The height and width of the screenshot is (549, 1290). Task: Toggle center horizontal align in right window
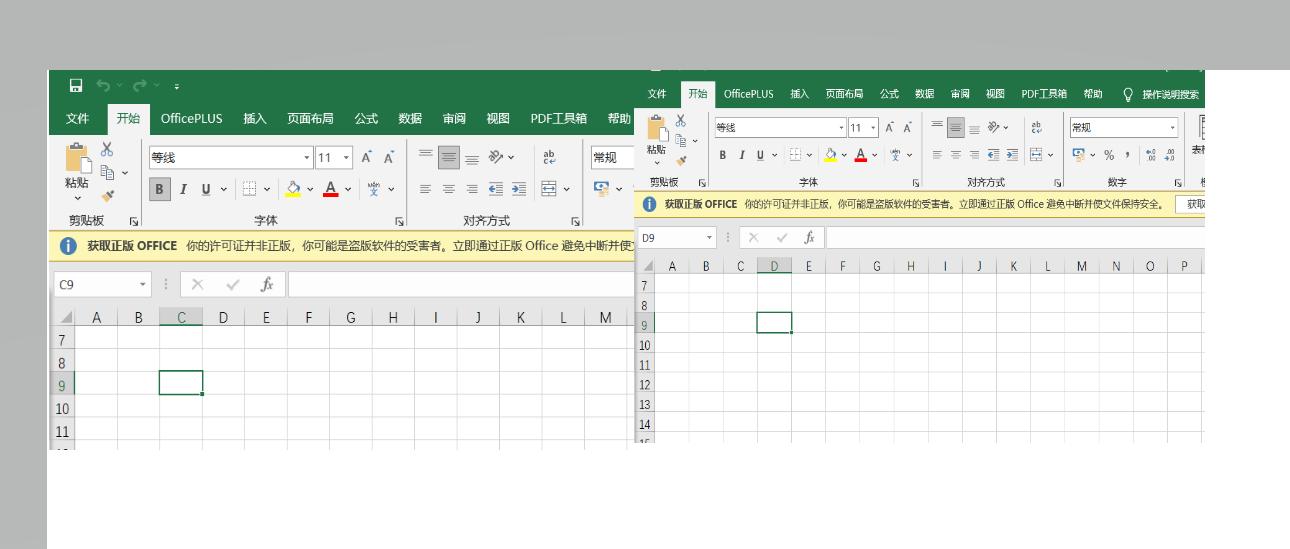956,155
